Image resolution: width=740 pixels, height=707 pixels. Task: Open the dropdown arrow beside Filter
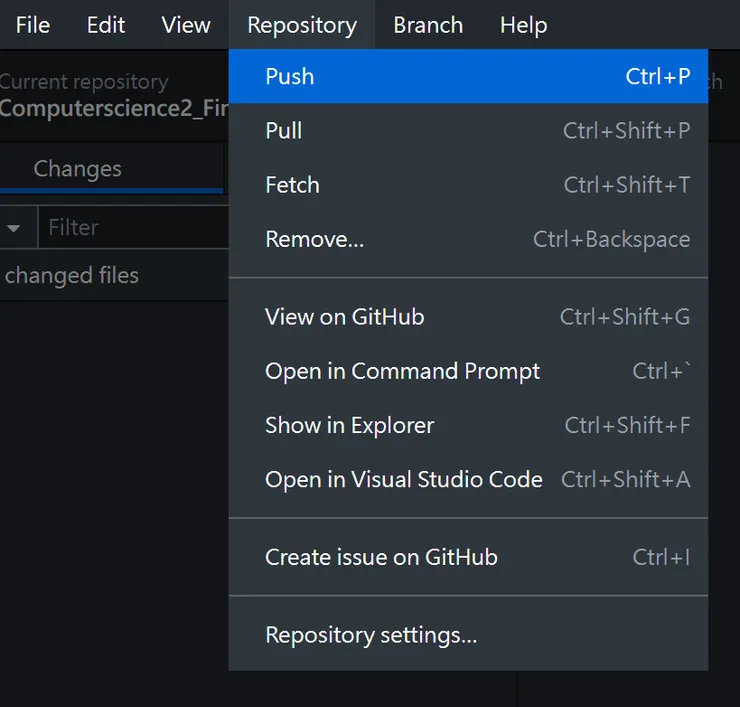click(14, 228)
